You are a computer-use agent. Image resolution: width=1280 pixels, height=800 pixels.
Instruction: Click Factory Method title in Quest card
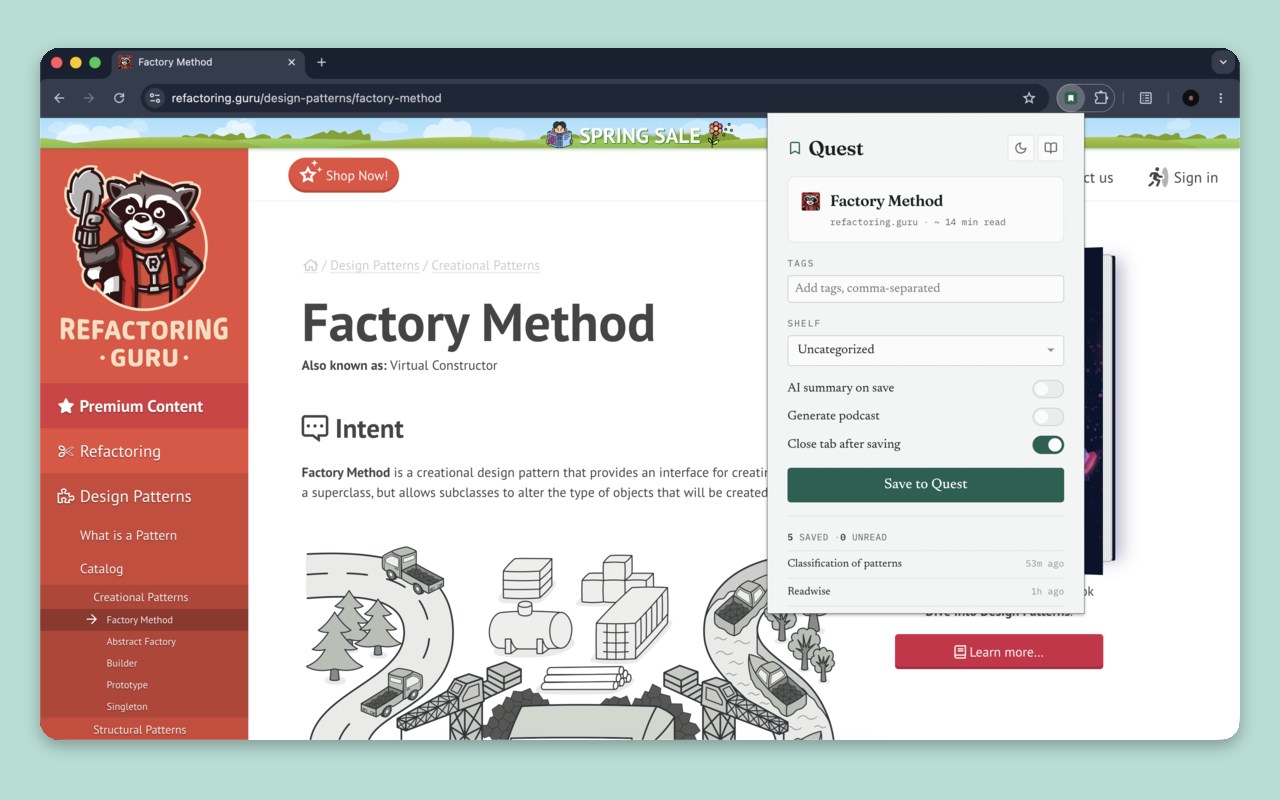click(887, 201)
